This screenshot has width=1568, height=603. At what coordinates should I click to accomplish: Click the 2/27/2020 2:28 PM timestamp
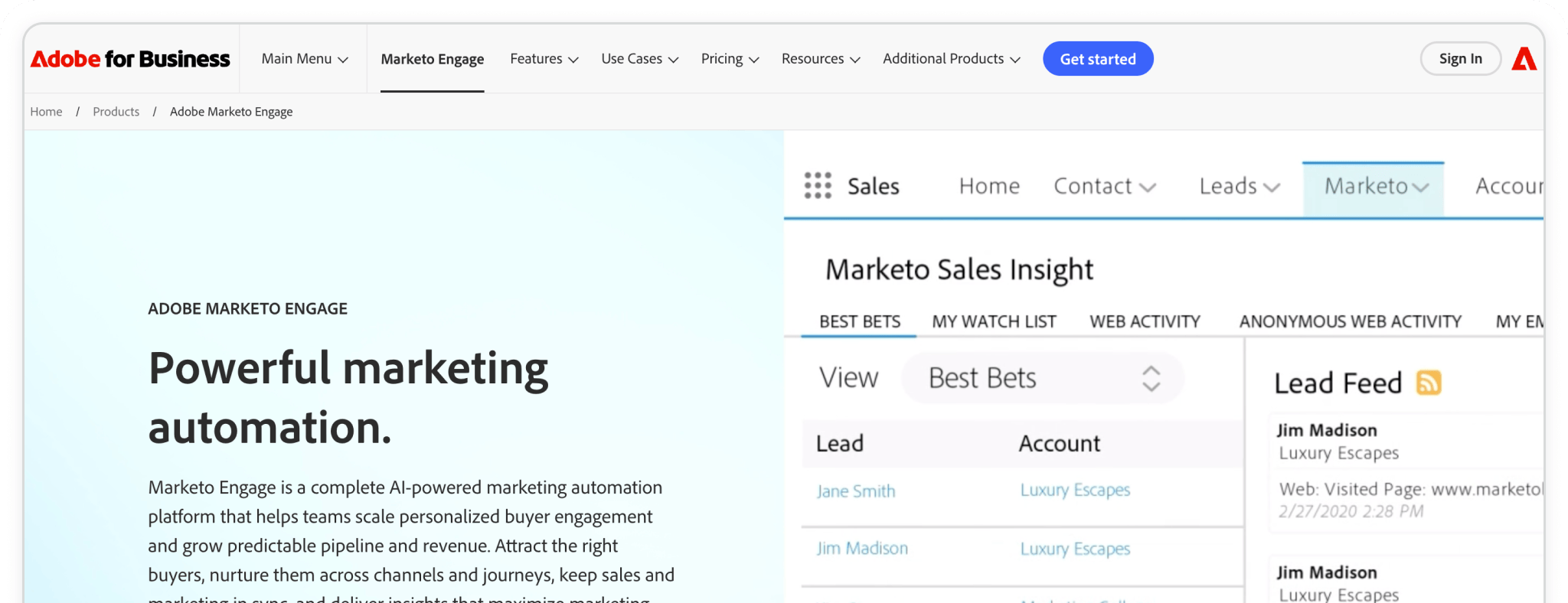[x=1351, y=511]
